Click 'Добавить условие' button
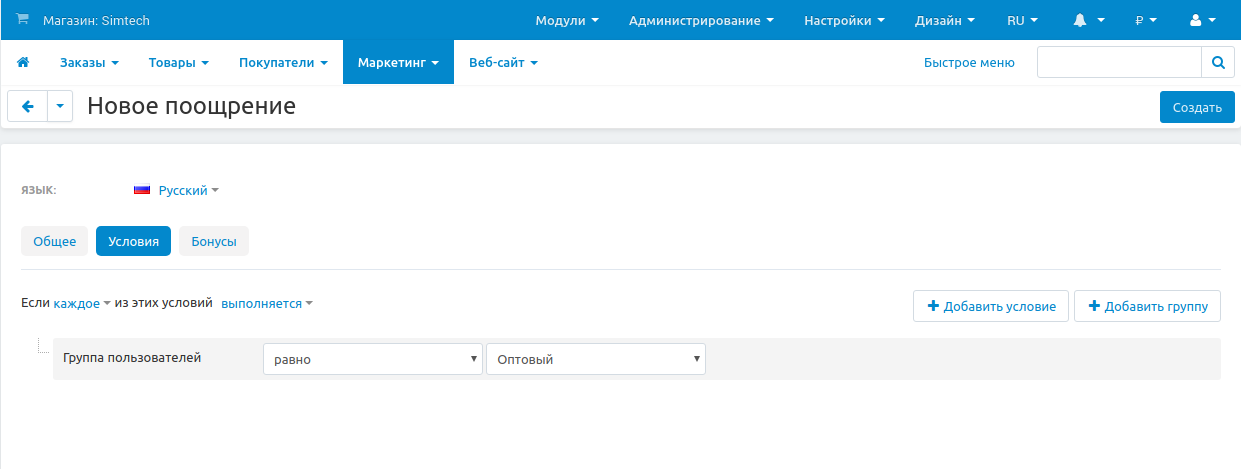The width and height of the screenshot is (1241, 469). 991,306
